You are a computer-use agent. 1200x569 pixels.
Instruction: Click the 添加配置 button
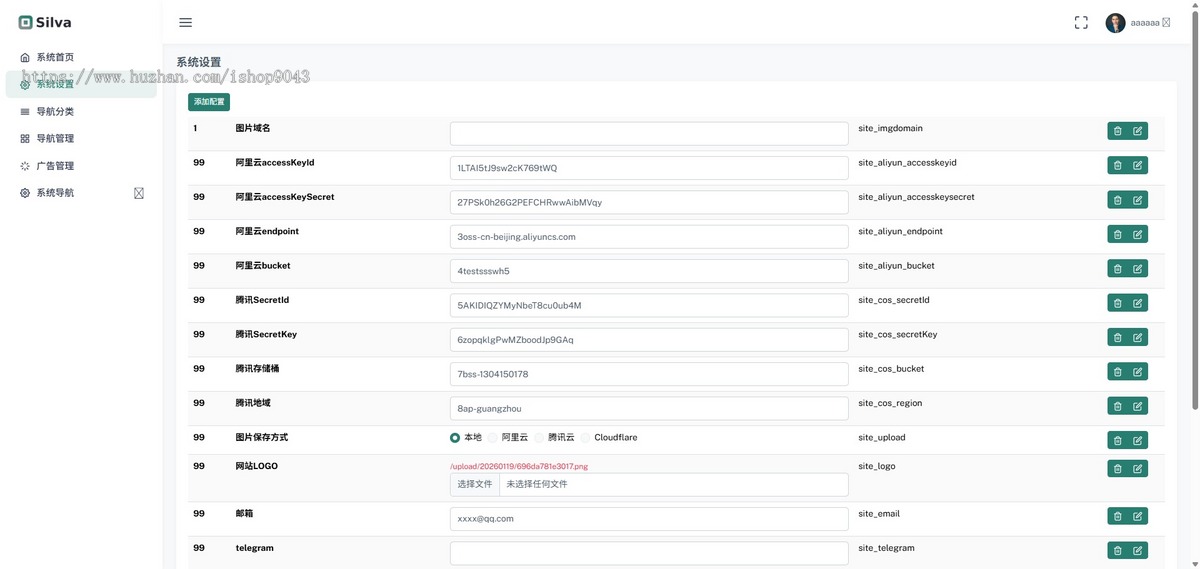(x=209, y=102)
